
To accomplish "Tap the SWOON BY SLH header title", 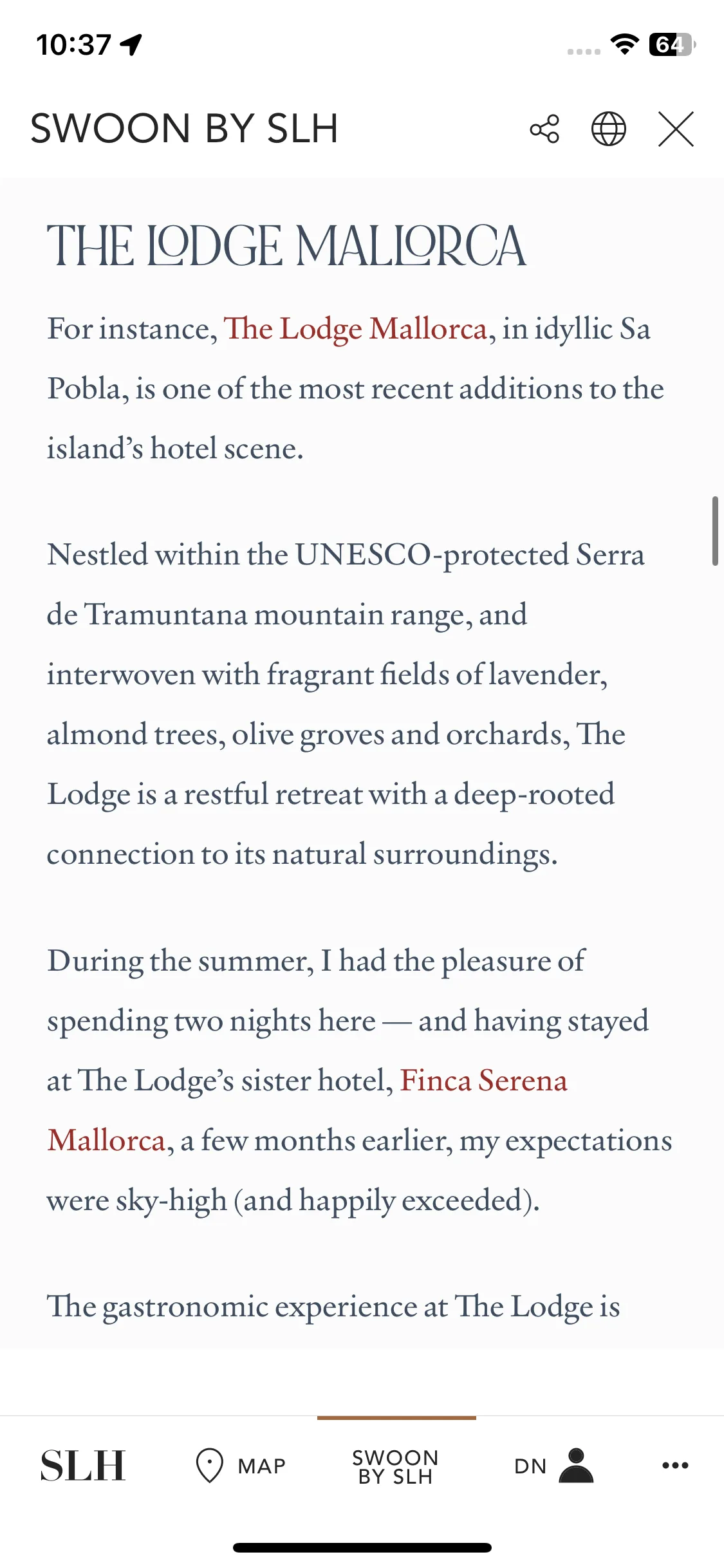I will click(x=184, y=128).
